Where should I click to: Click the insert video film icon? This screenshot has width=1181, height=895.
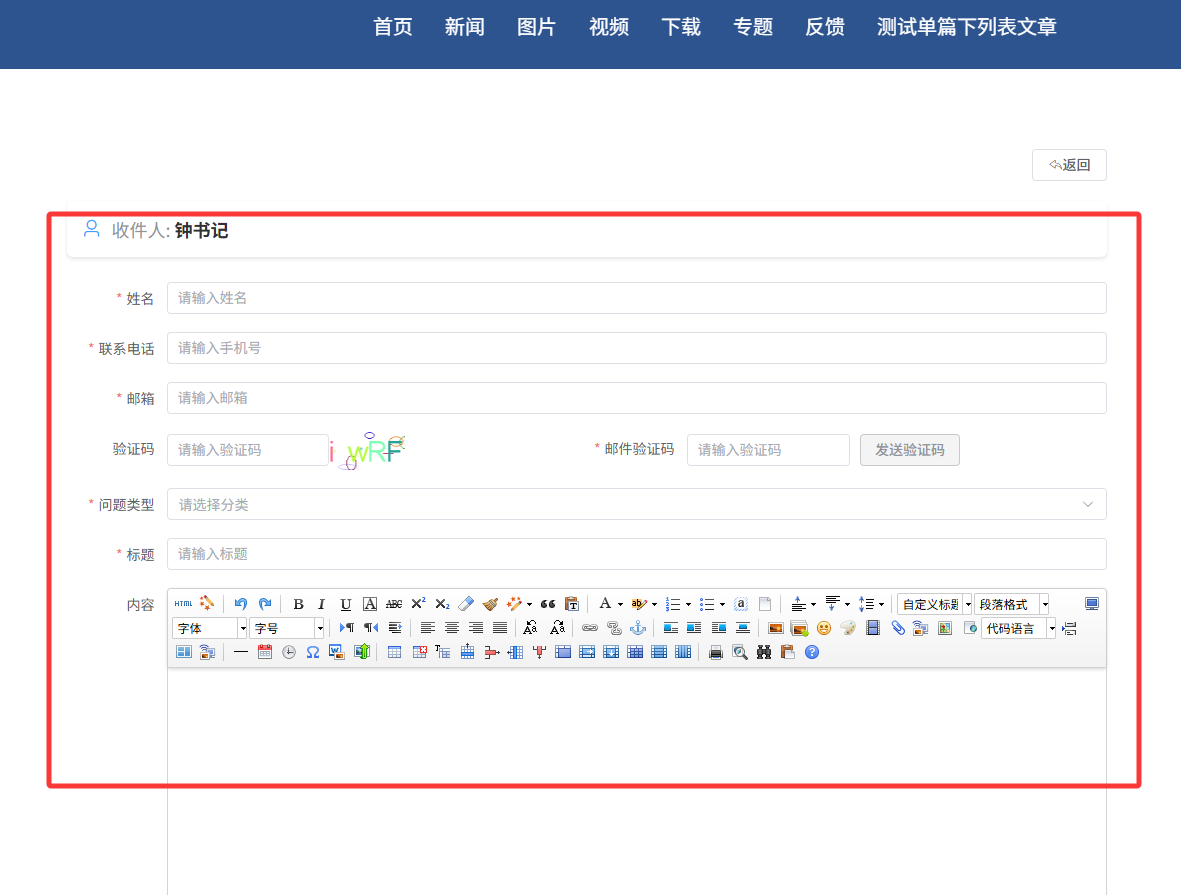point(873,628)
